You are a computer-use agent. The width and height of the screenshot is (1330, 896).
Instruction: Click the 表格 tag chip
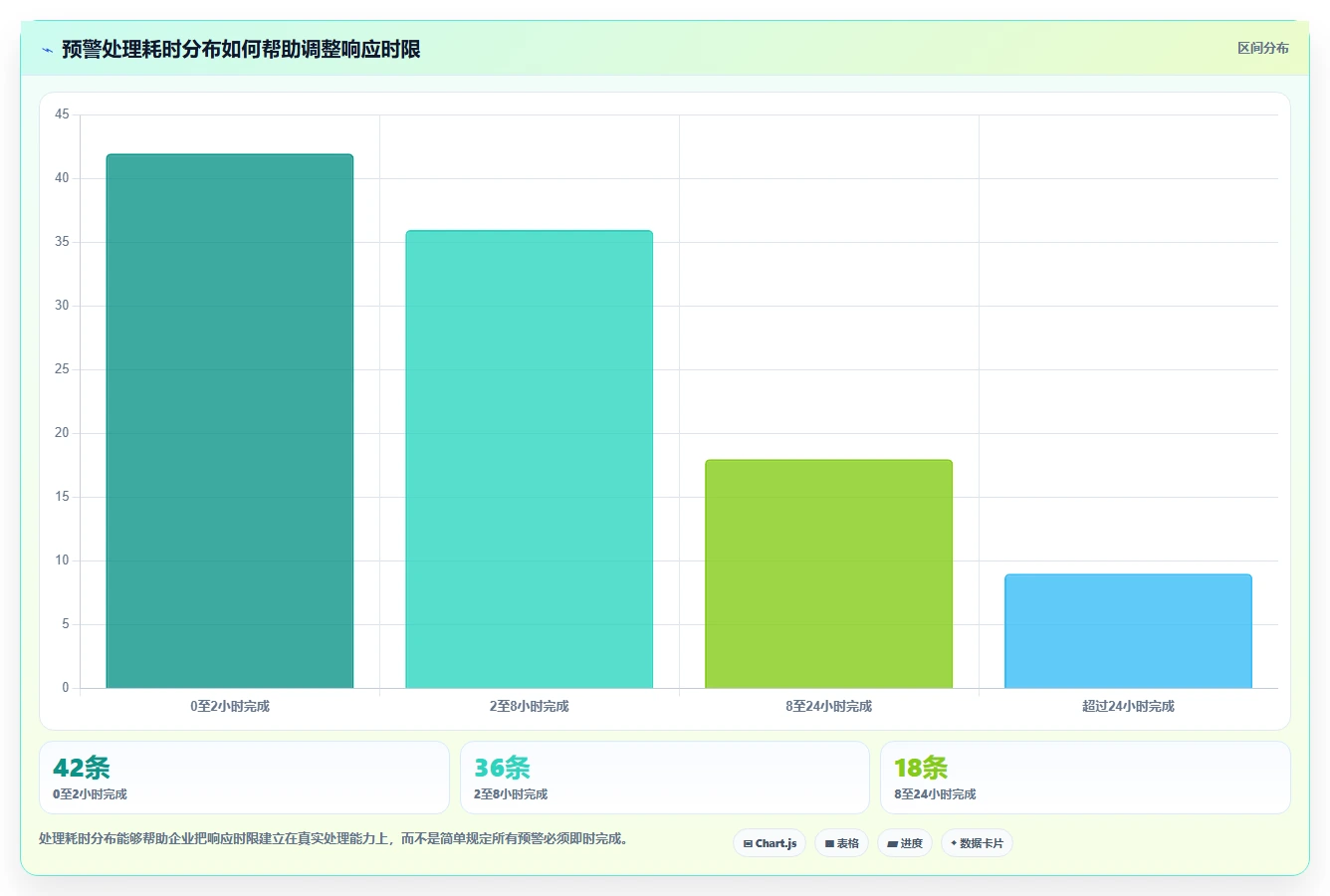click(x=841, y=843)
